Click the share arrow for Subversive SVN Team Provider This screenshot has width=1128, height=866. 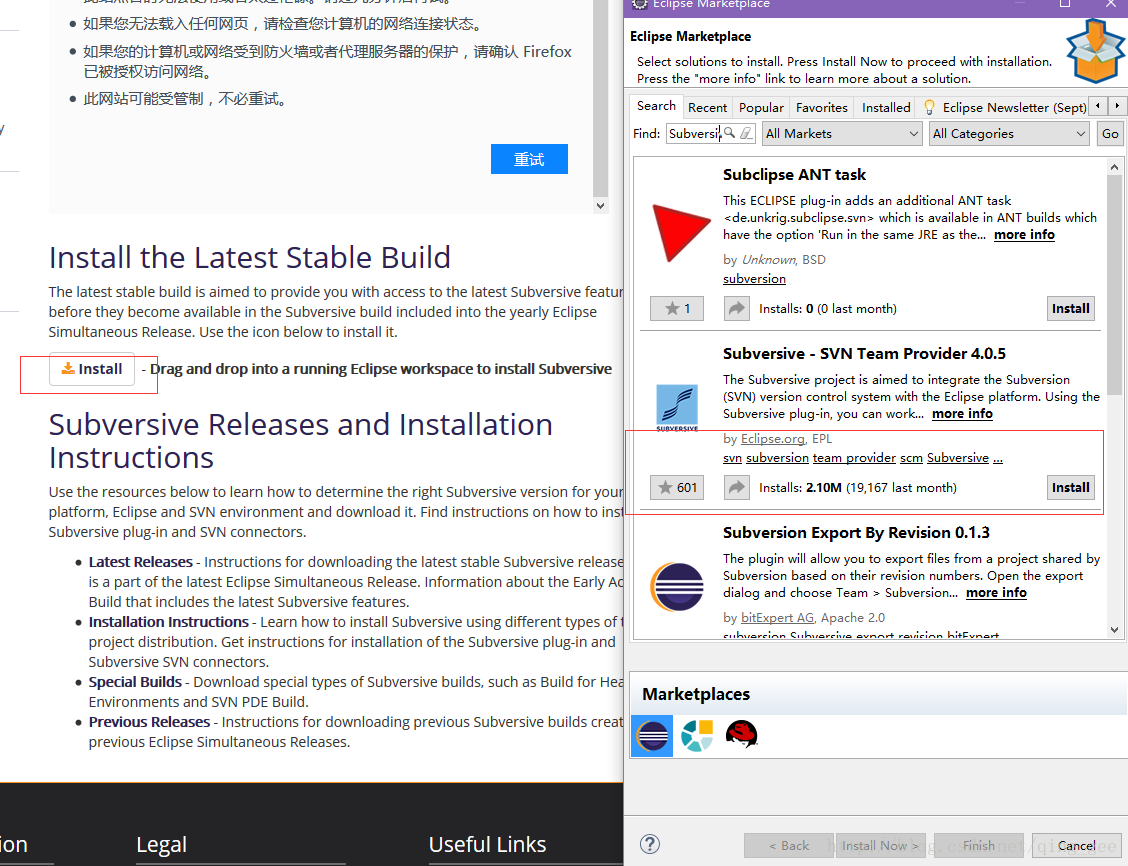(736, 488)
